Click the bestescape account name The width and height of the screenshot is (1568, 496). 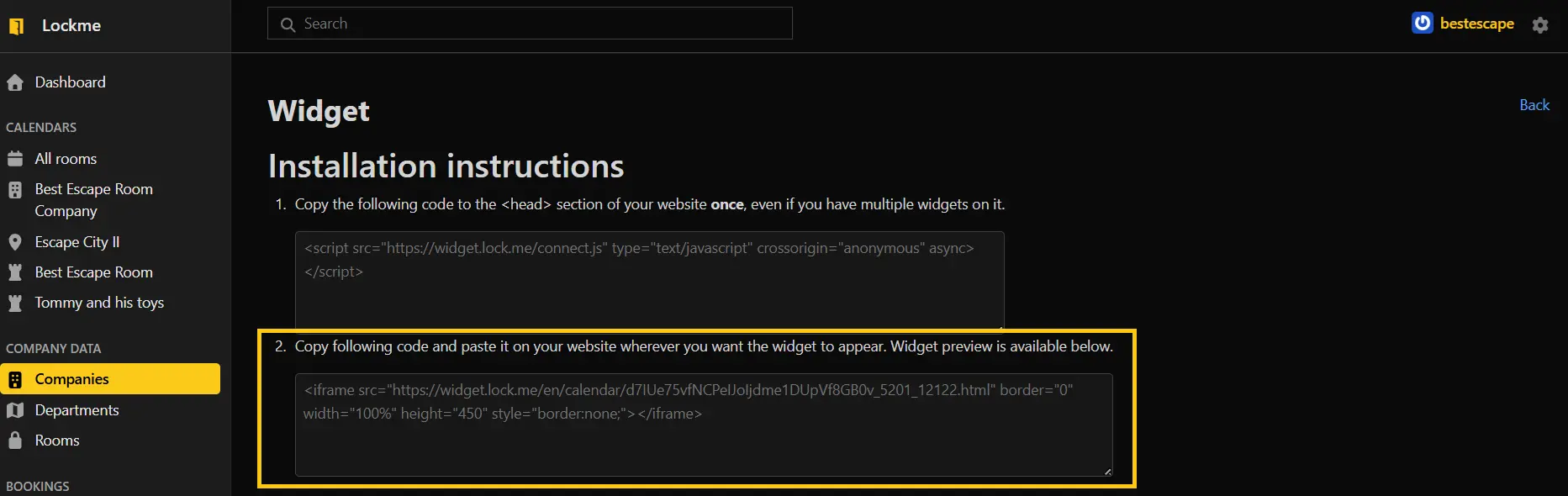pos(1476,24)
